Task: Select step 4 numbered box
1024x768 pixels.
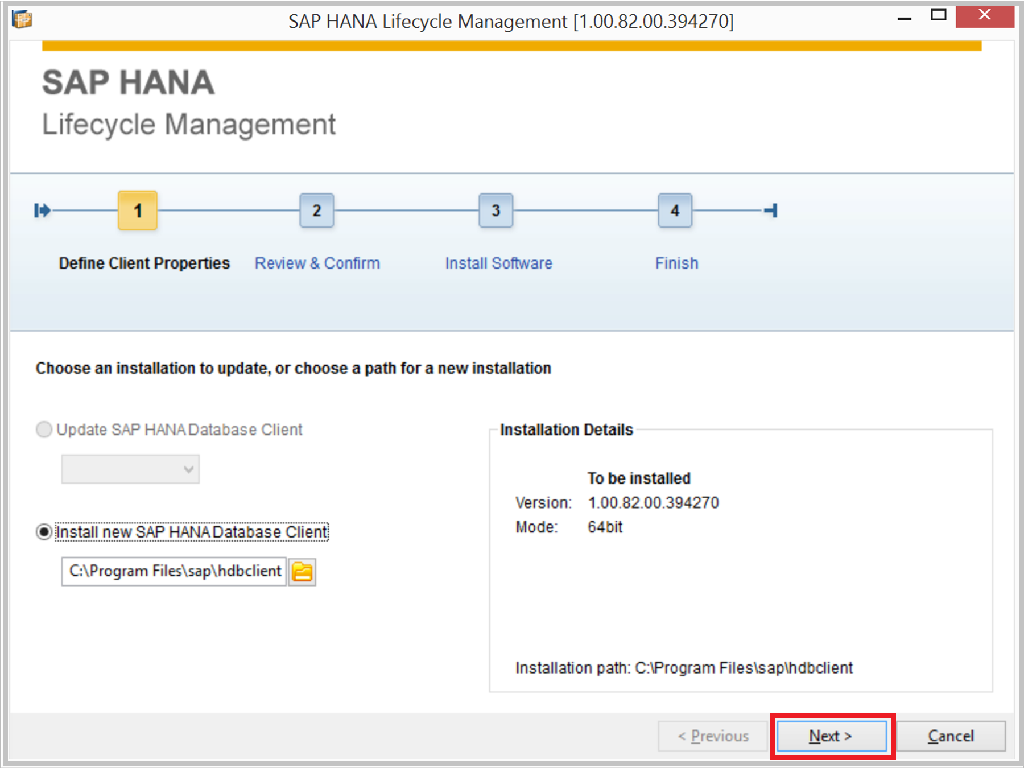Action: click(675, 210)
